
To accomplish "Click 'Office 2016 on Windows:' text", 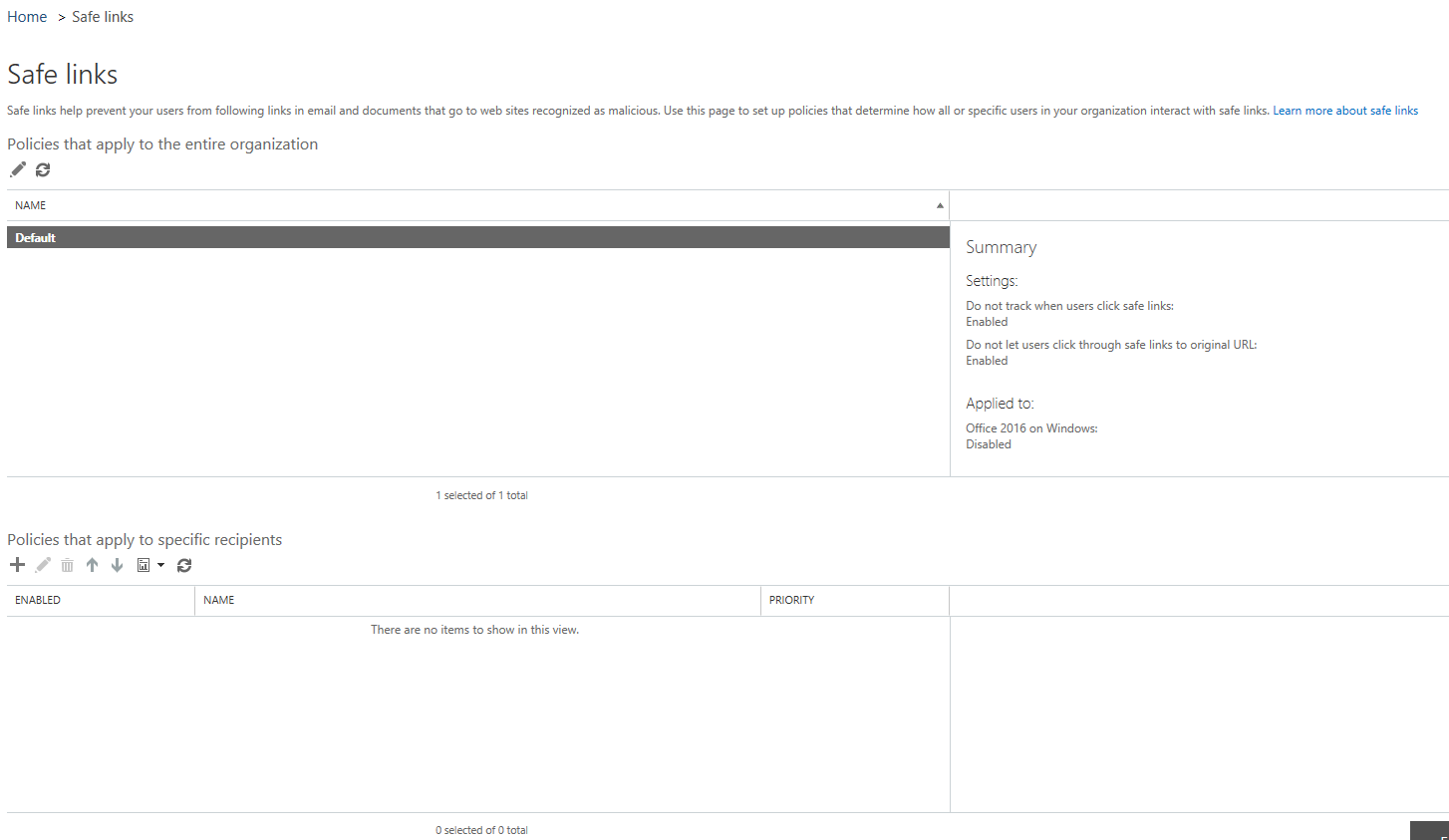I will point(1031,428).
